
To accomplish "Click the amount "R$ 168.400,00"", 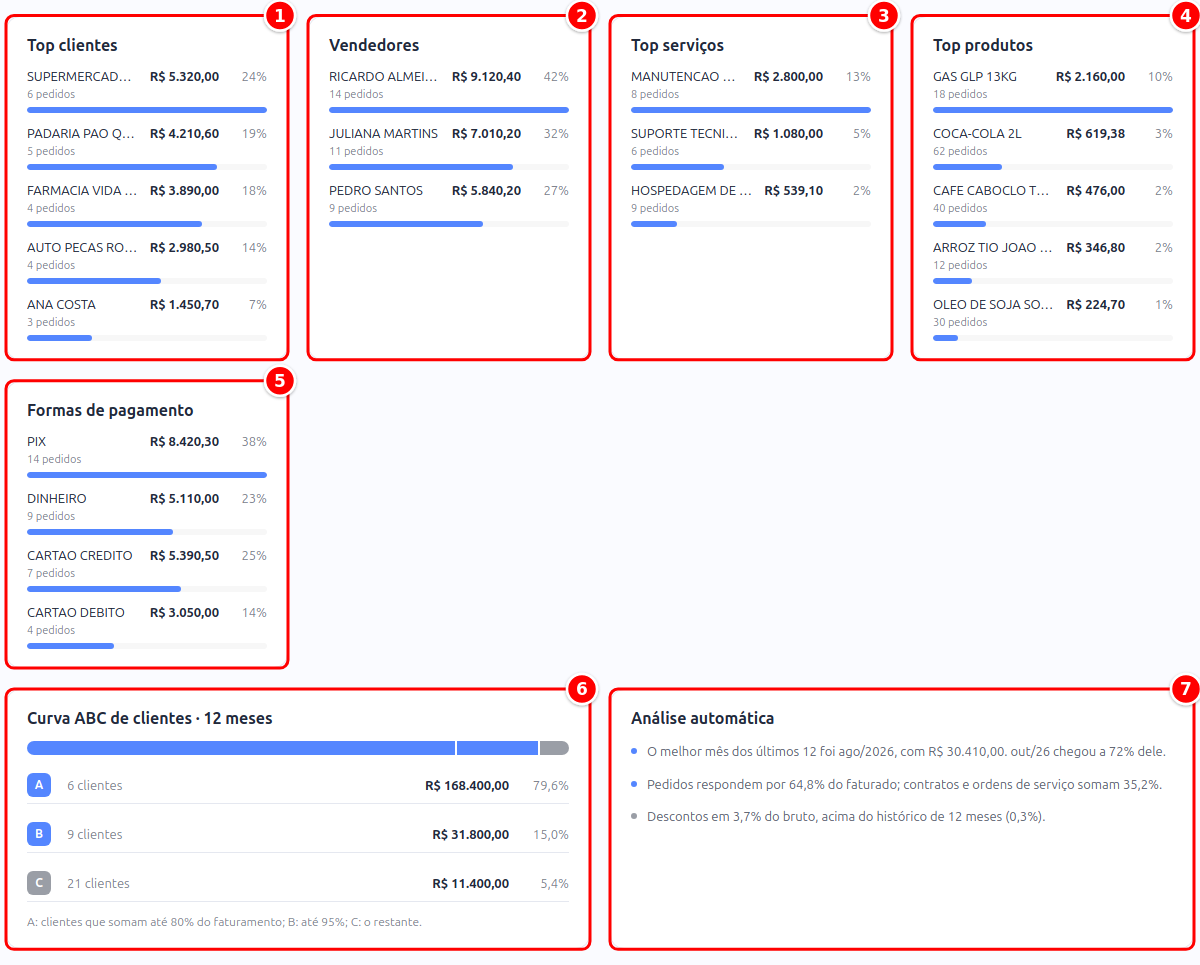I will (467, 786).
